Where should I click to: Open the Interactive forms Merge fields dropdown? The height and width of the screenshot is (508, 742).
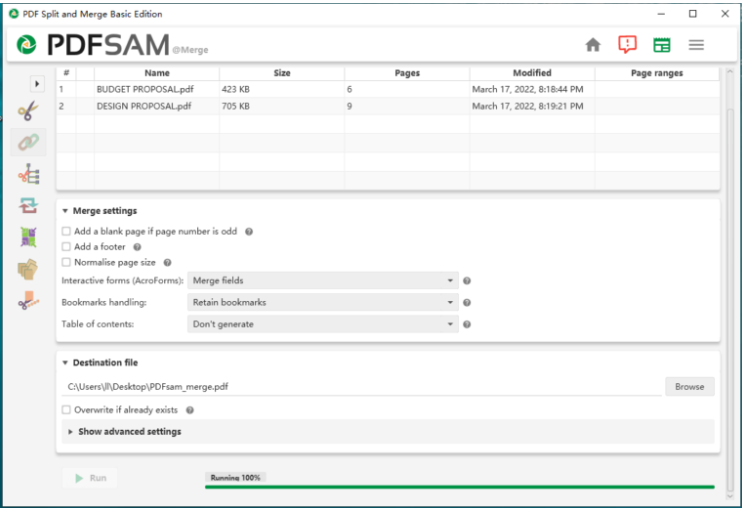pos(323,280)
